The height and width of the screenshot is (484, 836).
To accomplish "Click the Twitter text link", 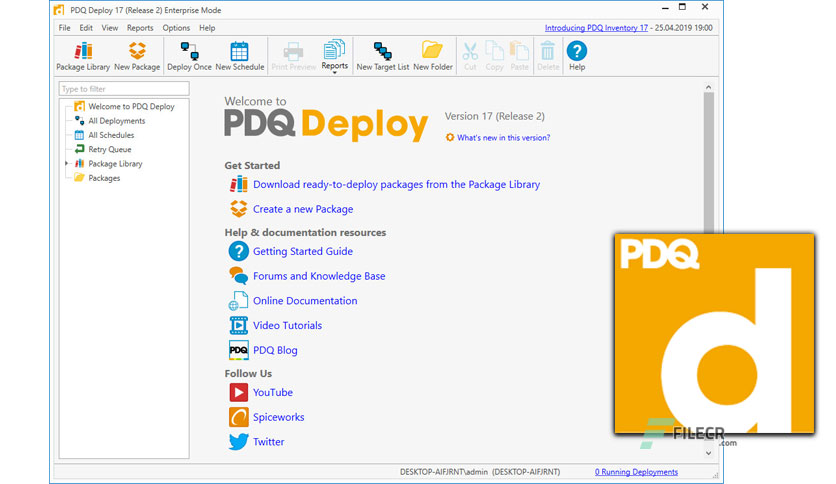I will (268, 441).
